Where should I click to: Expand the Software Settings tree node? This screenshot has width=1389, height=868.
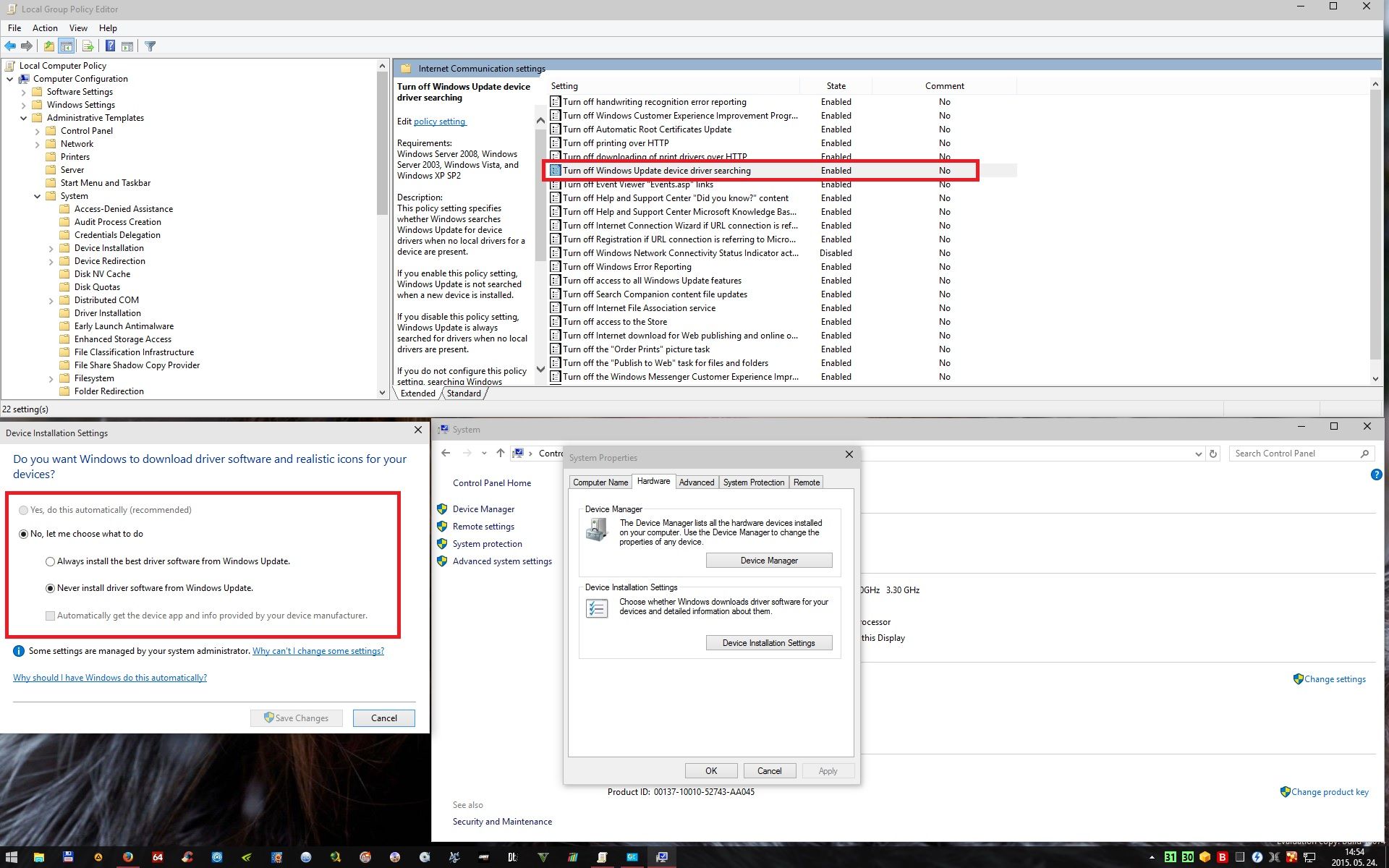click(x=24, y=92)
